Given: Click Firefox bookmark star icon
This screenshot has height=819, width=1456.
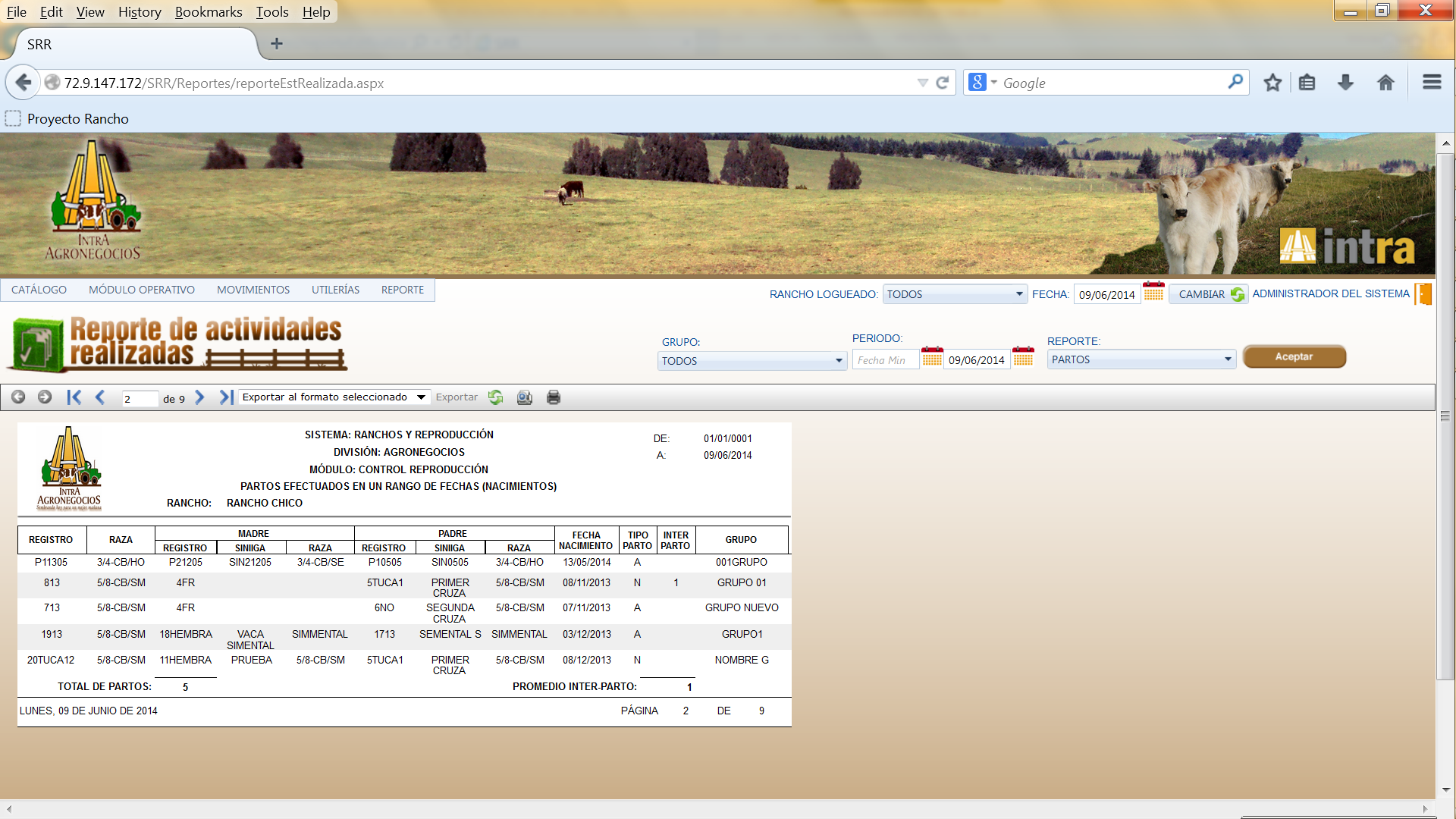Looking at the screenshot, I should pyautogui.click(x=1272, y=83).
